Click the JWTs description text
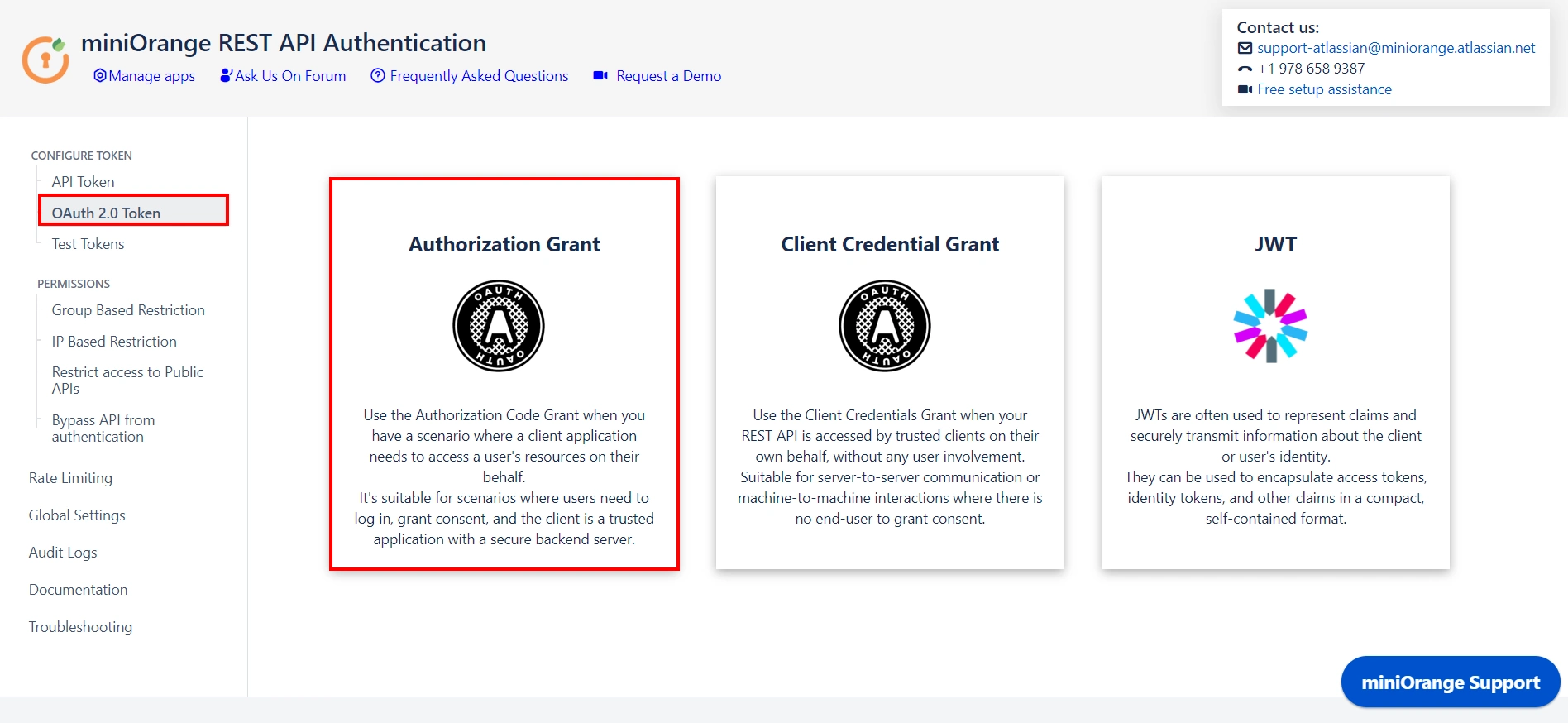The image size is (1568, 723). coord(1276,467)
